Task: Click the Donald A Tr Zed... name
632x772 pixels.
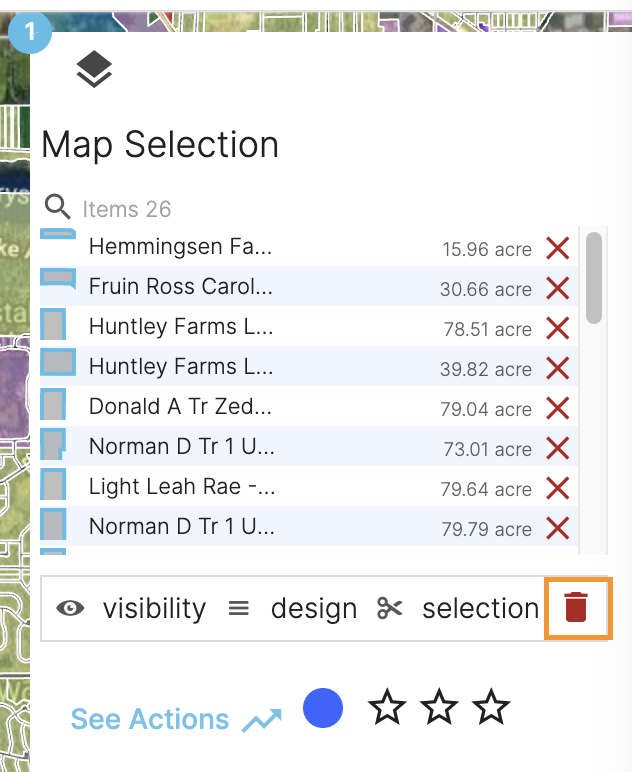Action: pyautogui.click(x=180, y=406)
